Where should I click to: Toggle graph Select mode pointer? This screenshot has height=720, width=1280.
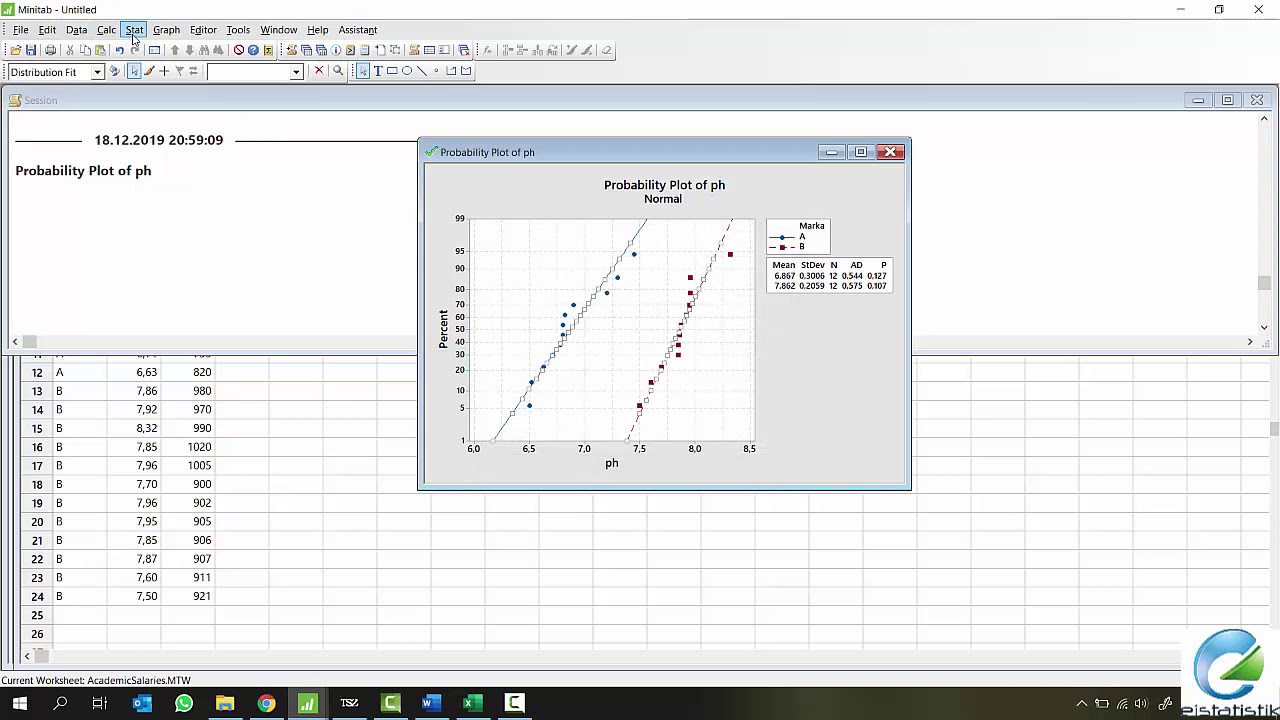134,71
